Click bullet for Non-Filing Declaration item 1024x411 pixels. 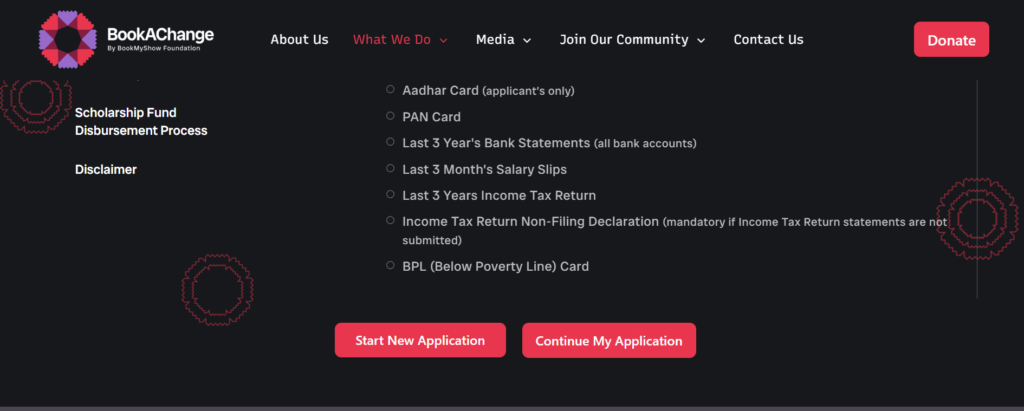pyautogui.click(x=390, y=220)
